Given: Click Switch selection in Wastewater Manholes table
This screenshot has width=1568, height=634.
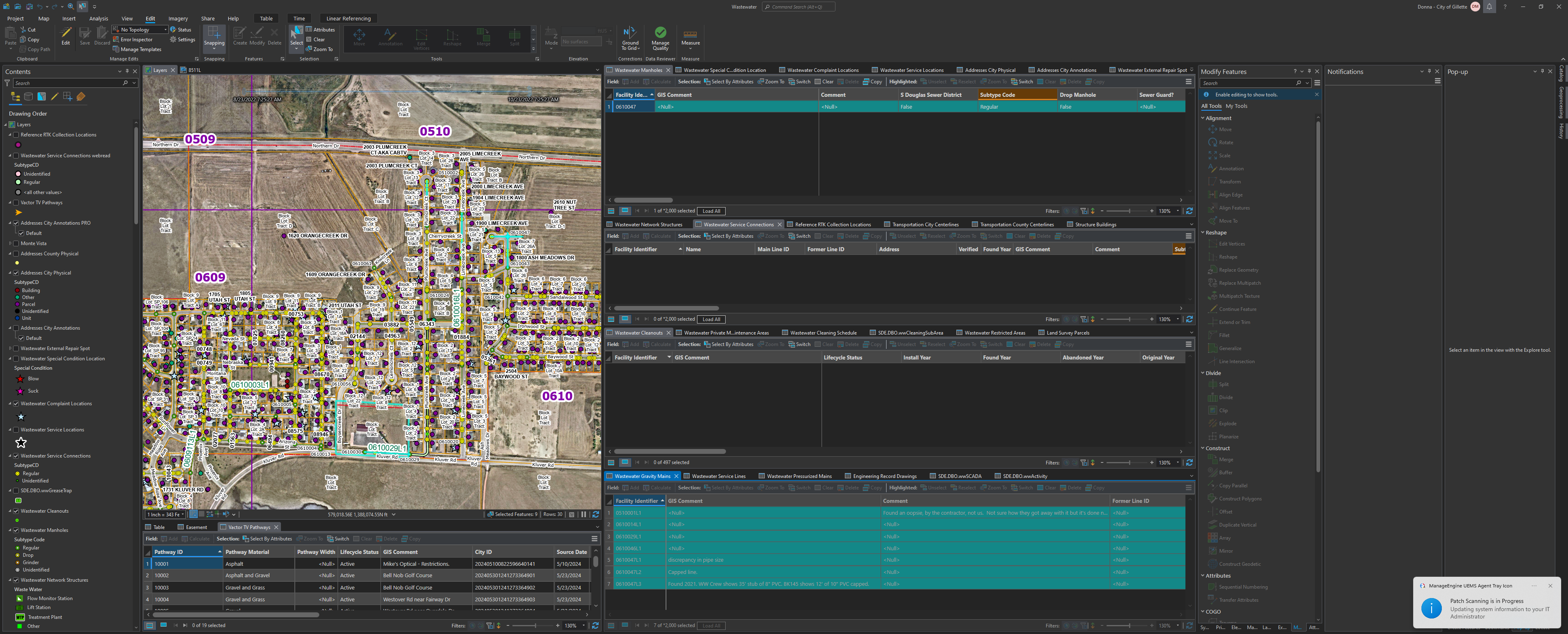Looking at the screenshot, I should pyautogui.click(x=799, y=82).
